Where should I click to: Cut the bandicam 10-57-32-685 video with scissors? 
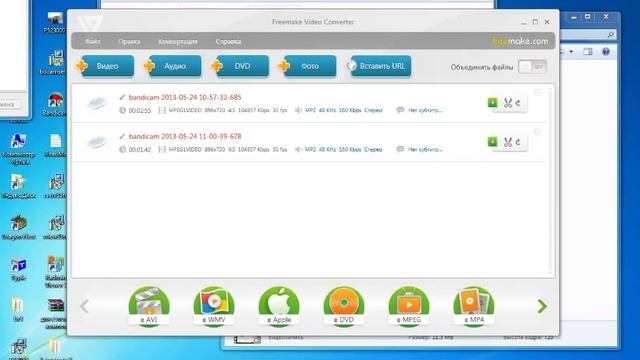coord(508,103)
